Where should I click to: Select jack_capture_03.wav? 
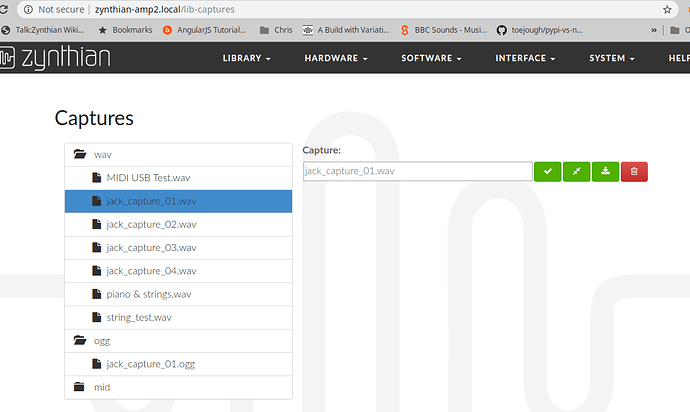tap(178, 248)
